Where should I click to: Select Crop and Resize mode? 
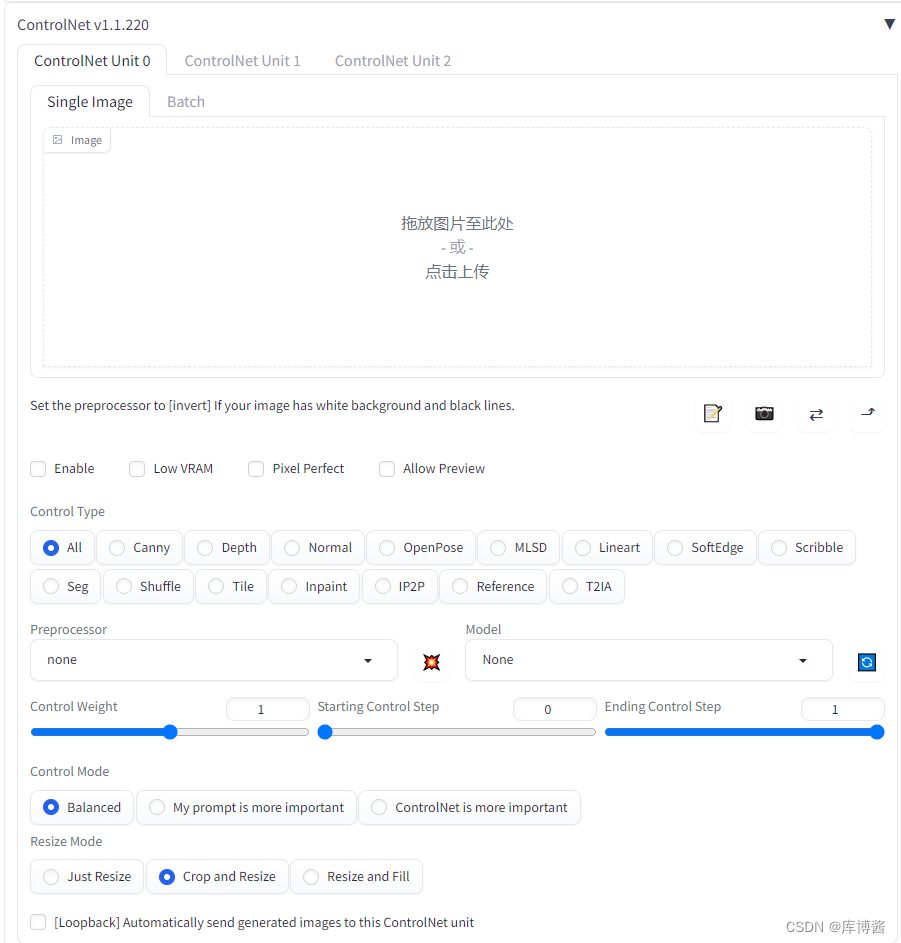[x=217, y=876]
